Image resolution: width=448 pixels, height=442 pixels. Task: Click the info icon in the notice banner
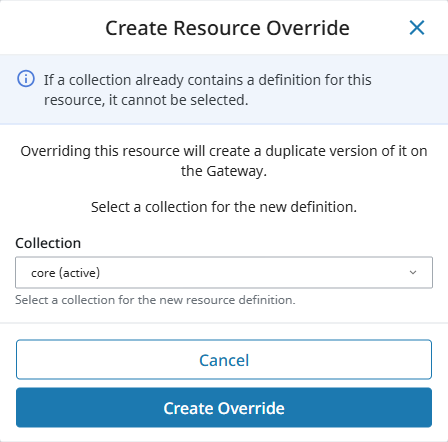[x=26, y=79]
